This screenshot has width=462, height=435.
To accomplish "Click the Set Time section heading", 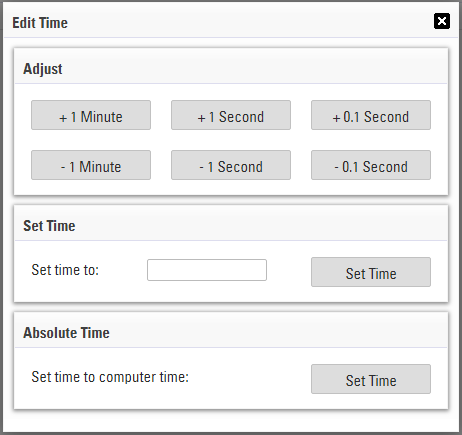I will (x=49, y=226).
